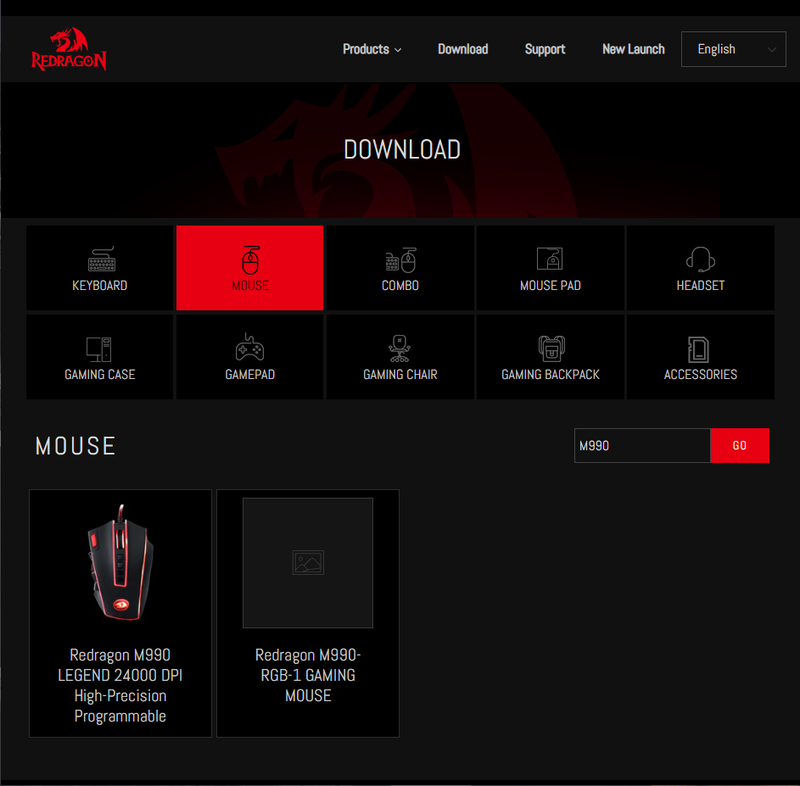Screen dimensions: 800x786
Task: Click the KEYBOARD label
Action: tap(99, 286)
